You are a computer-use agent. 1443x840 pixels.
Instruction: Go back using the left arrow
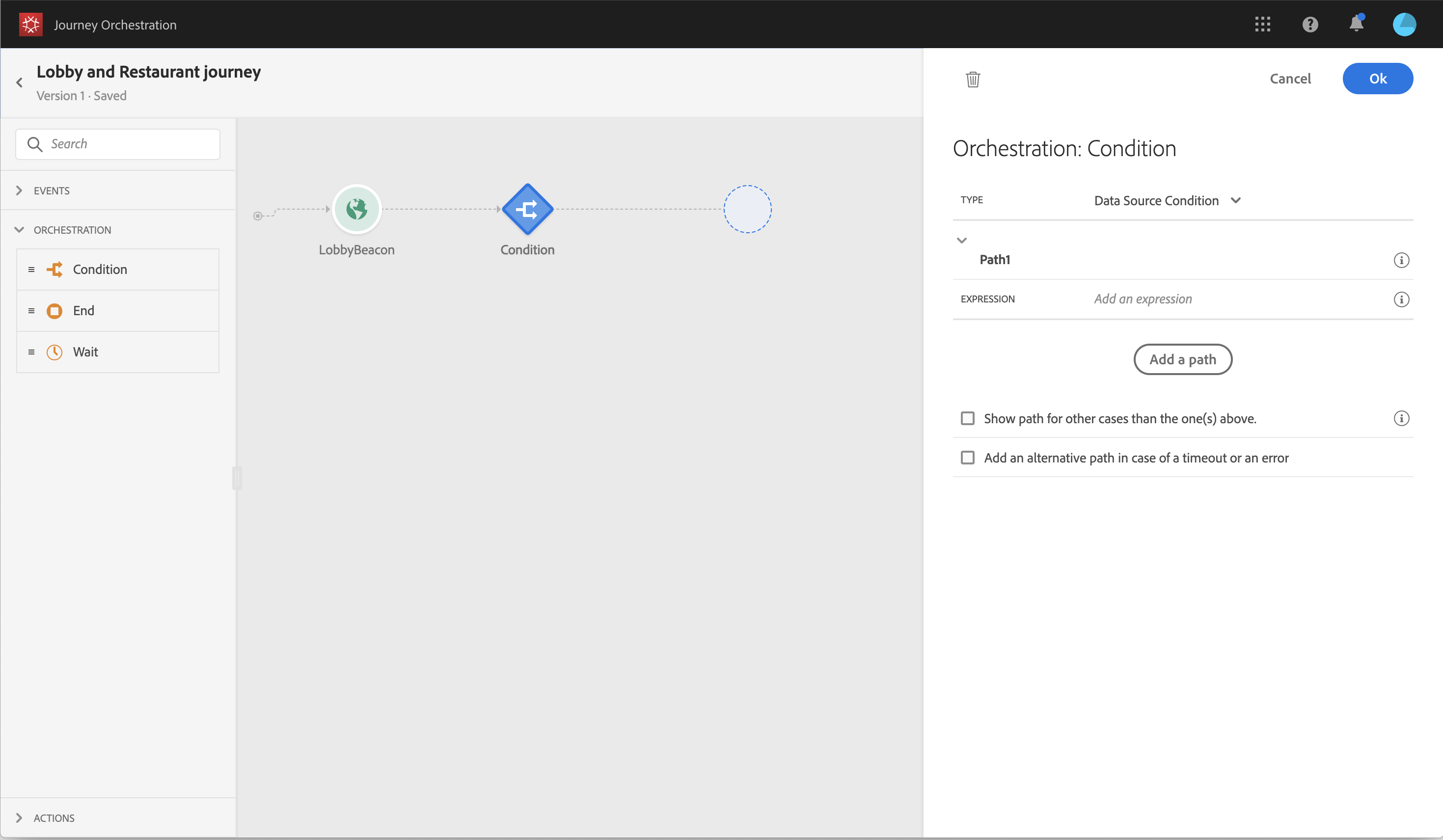point(20,82)
